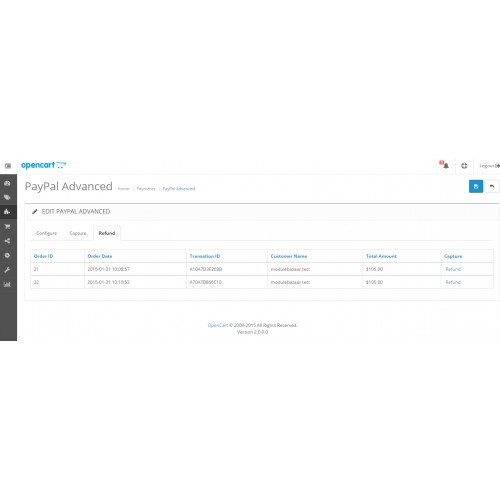Click the OpenCart footer link
The width and height of the screenshot is (500, 500).
click(218, 325)
